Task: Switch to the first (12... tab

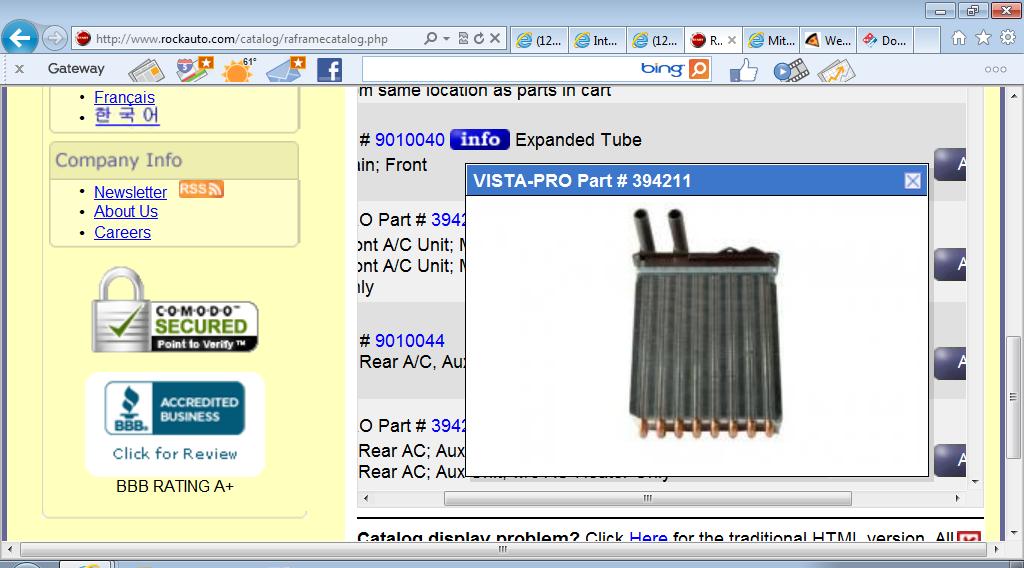Action: pyautogui.click(x=539, y=40)
